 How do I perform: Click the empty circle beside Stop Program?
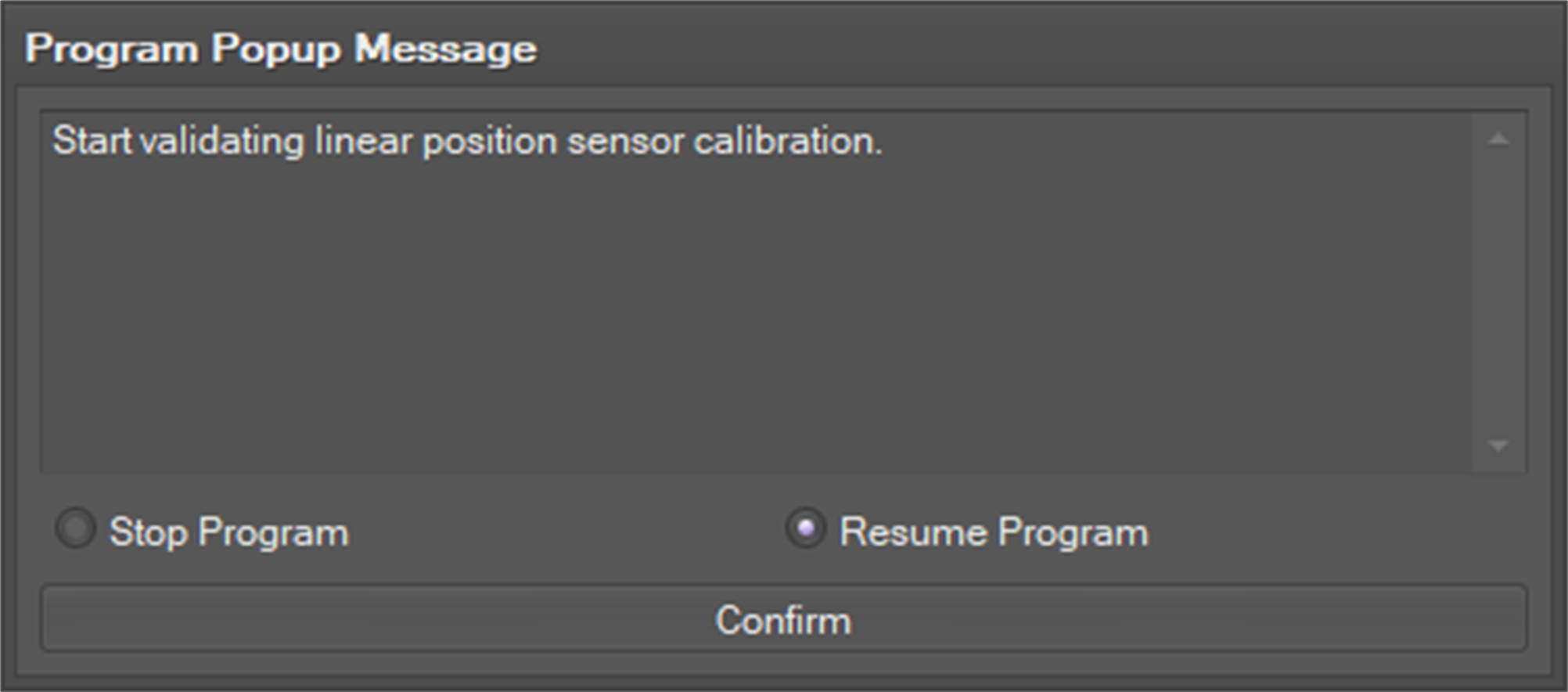[x=76, y=528]
